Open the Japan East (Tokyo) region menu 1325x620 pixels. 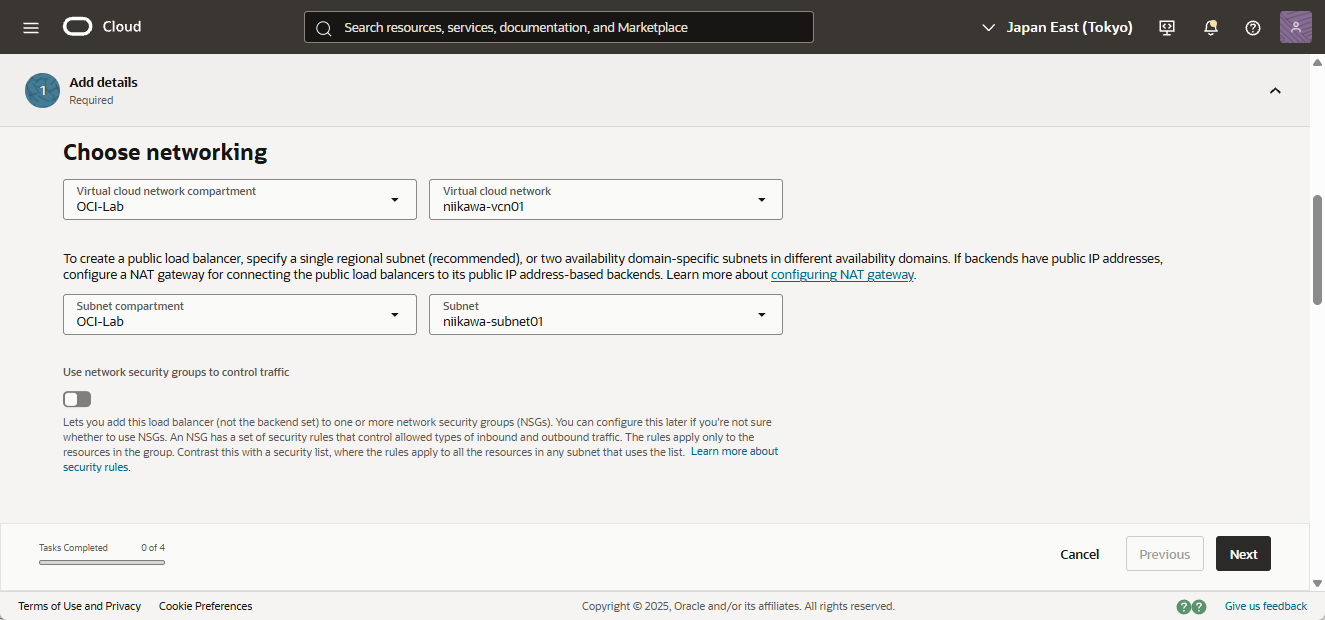(x=1058, y=27)
